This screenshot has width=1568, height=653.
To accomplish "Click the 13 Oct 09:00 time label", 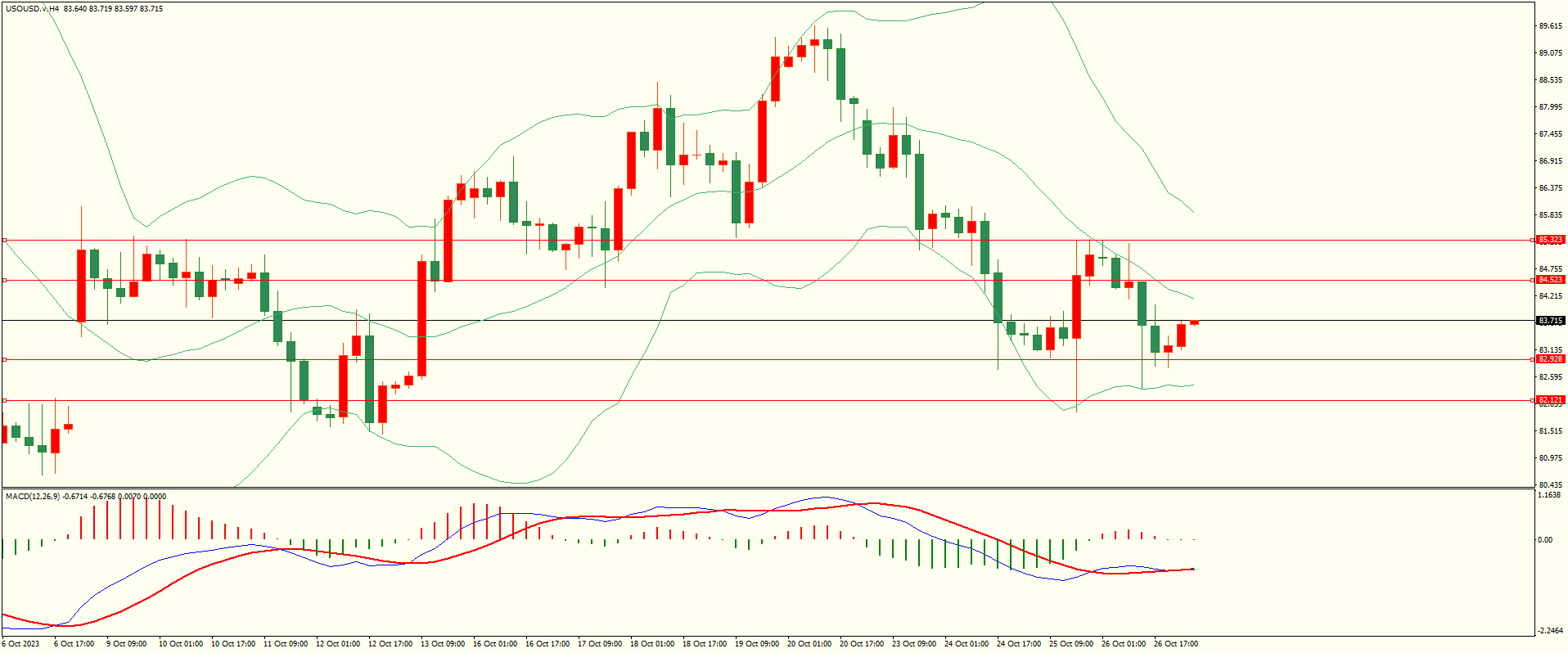I will [x=443, y=644].
